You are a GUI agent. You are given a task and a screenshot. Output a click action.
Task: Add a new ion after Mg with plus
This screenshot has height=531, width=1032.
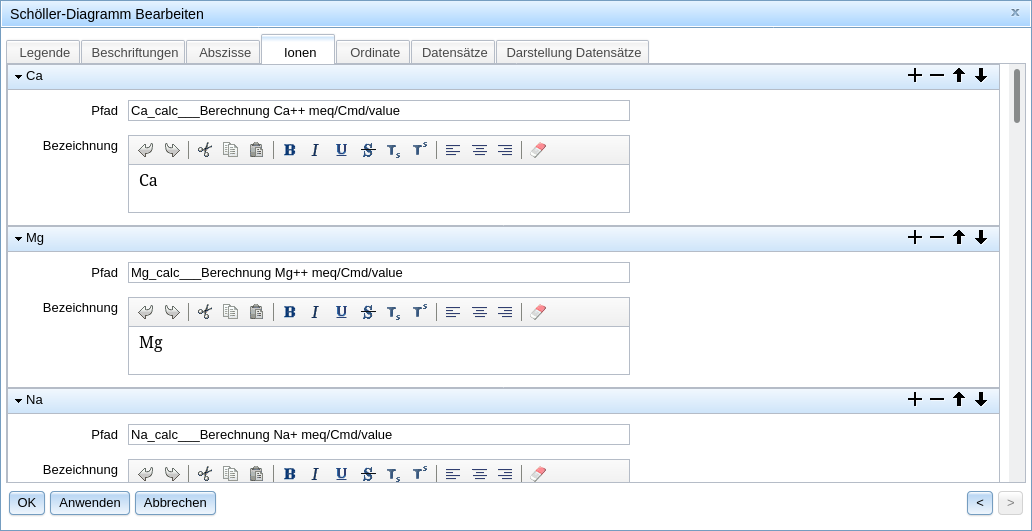point(915,238)
